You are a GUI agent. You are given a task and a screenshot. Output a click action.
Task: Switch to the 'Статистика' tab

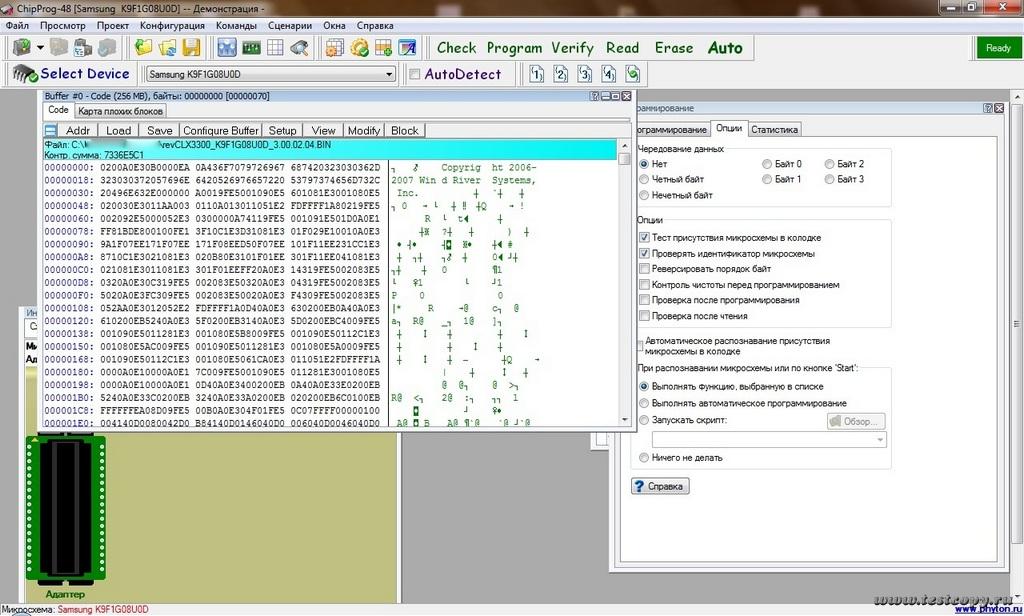[x=774, y=129]
